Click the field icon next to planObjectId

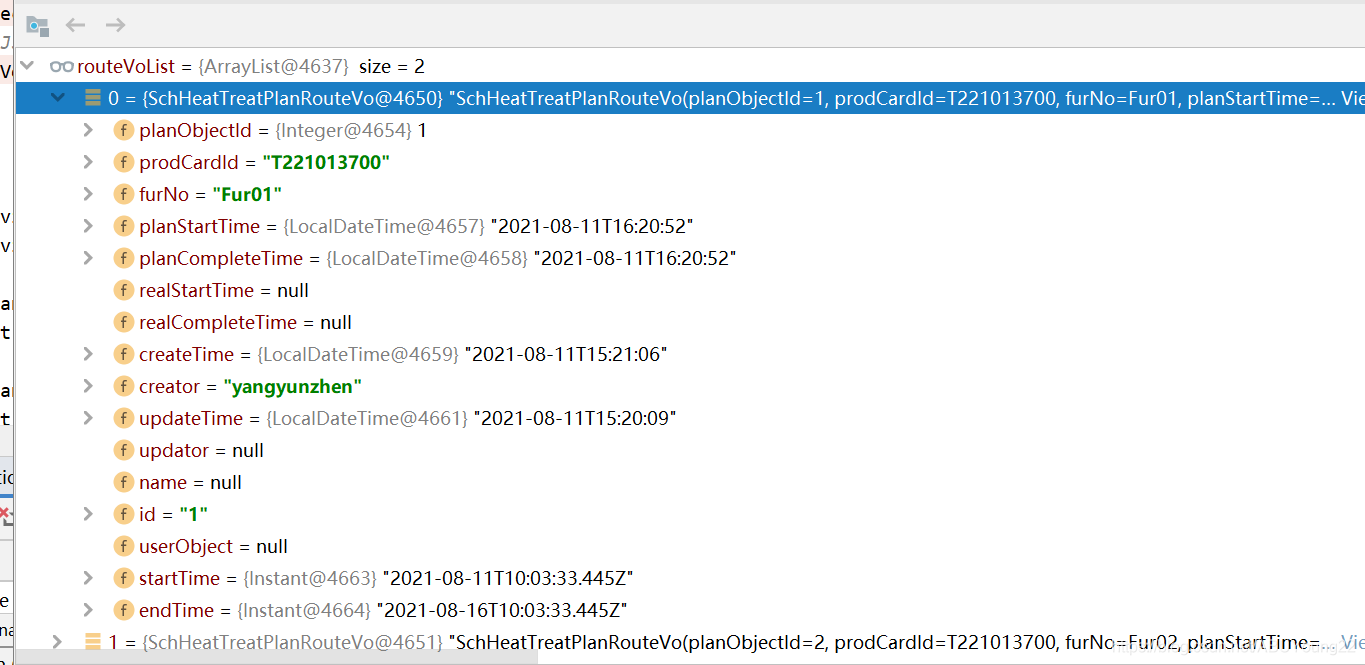pyautogui.click(x=123, y=130)
